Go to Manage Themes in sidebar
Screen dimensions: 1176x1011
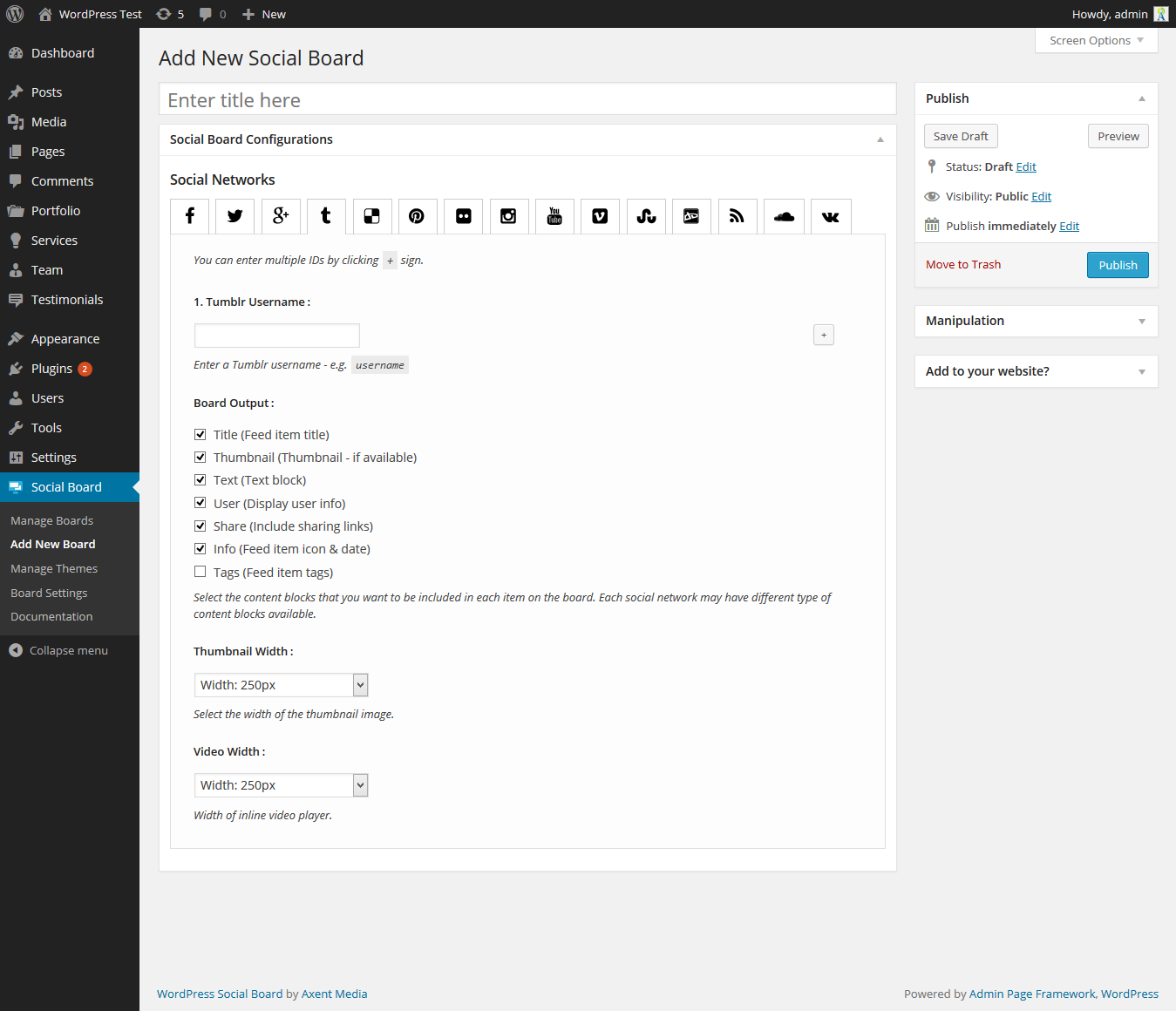53,567
